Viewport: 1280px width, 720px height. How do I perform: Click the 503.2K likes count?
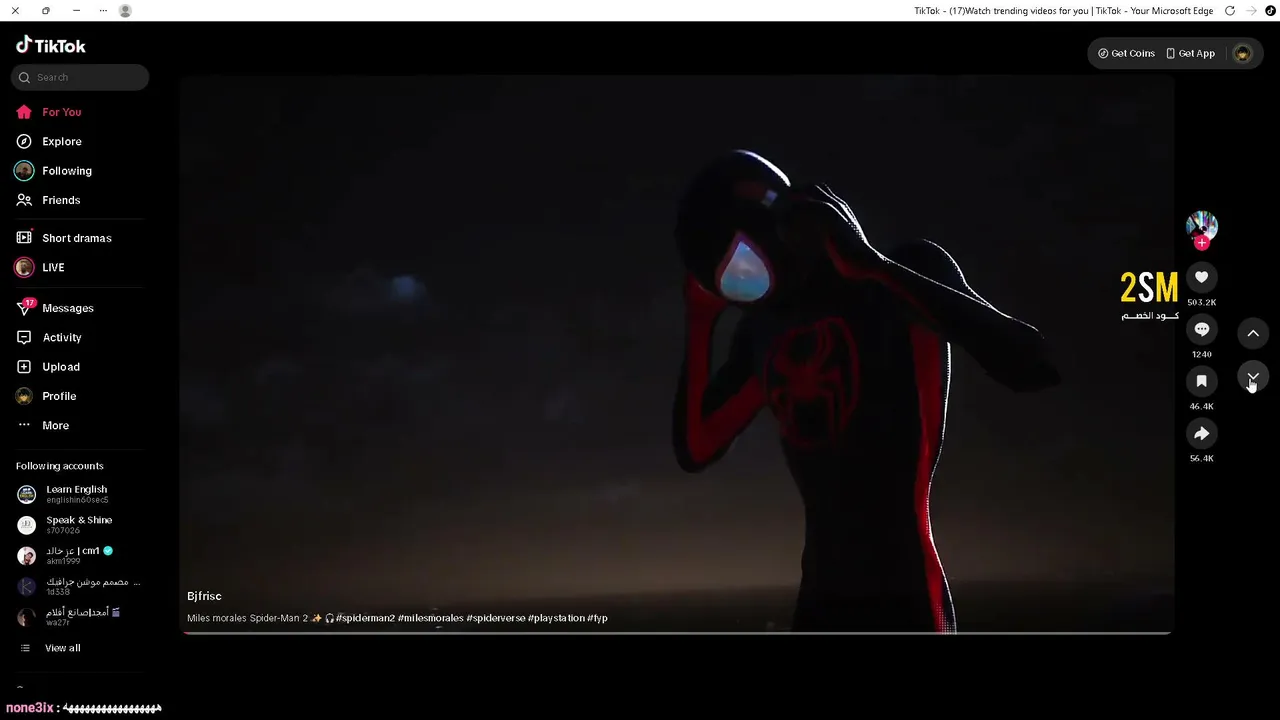1202,302
